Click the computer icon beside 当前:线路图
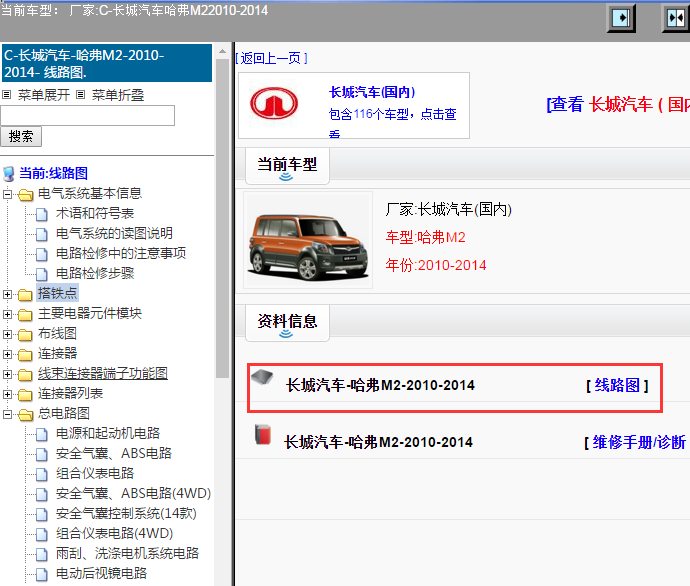690x586 pixels. pyautogui.click(x=8, y=173)
